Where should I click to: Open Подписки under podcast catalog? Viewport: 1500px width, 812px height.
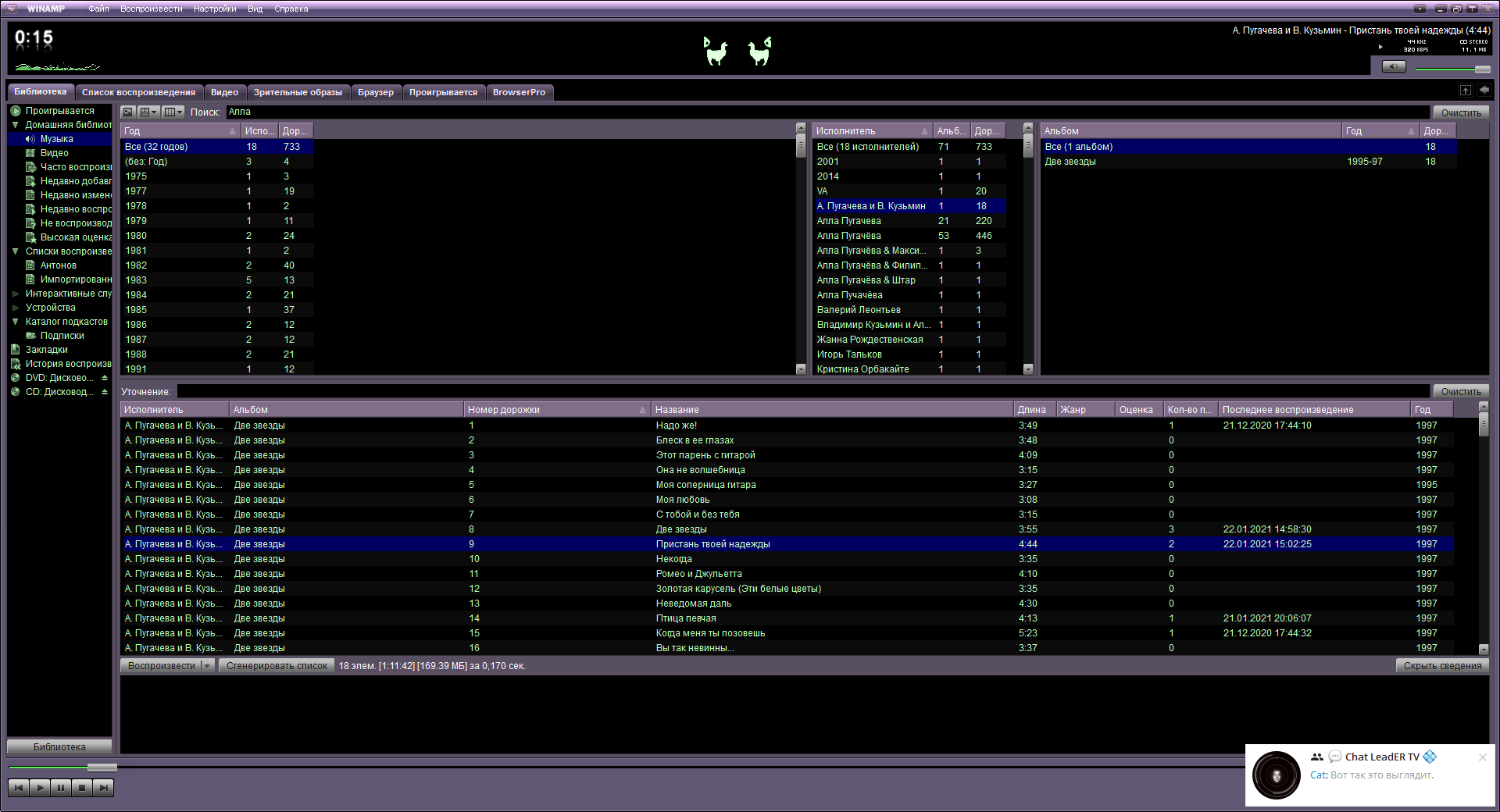[x=62, y=336]
